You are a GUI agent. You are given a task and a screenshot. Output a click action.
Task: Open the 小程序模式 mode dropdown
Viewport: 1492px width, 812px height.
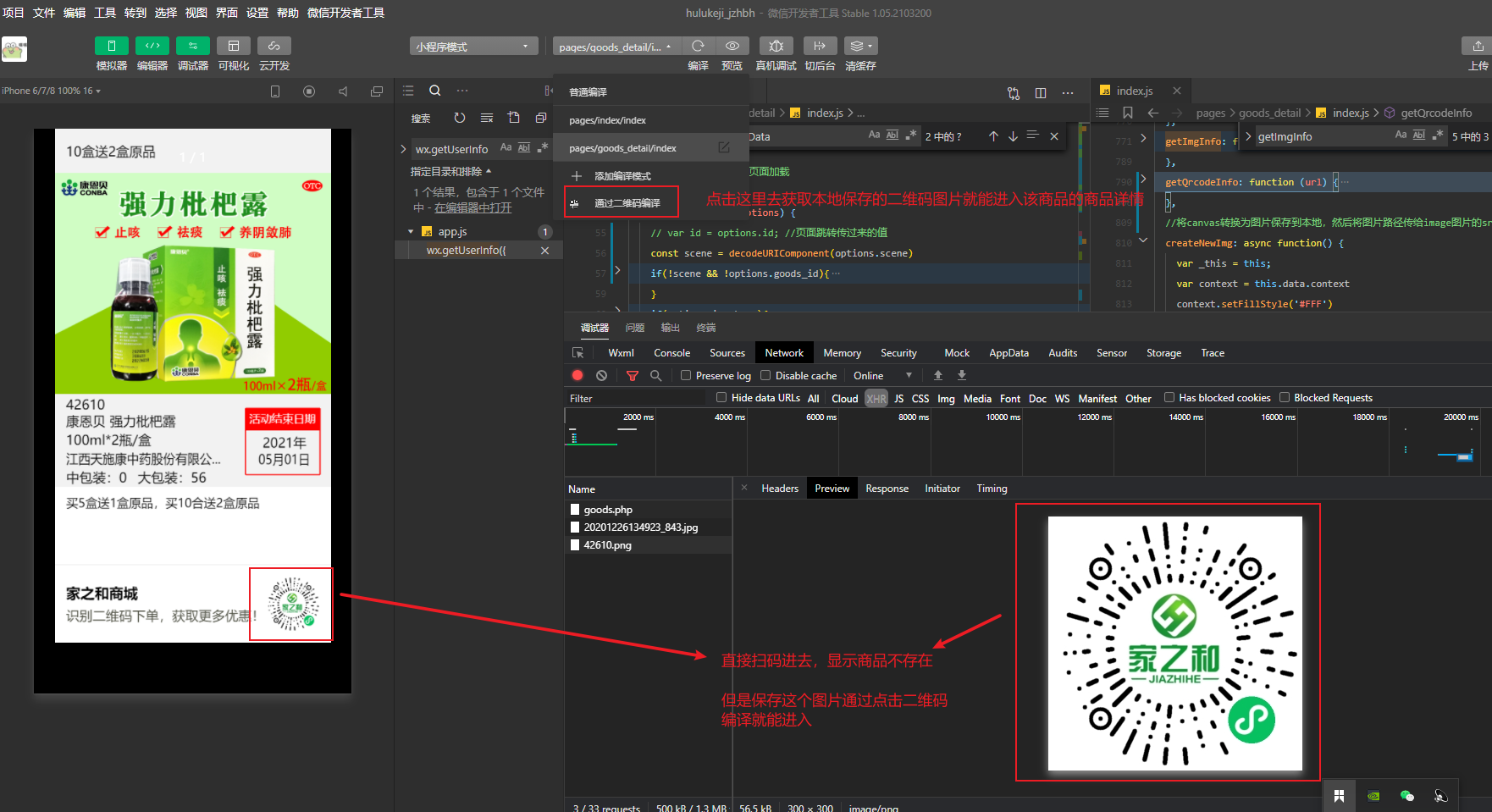pos(474,47)
